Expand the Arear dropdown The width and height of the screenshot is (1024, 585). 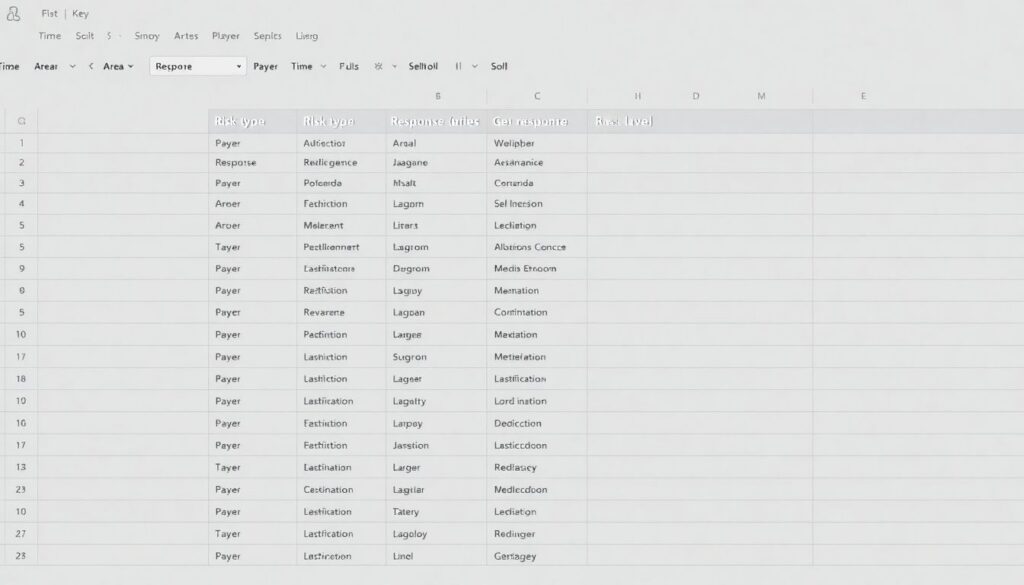pos(73,66)
